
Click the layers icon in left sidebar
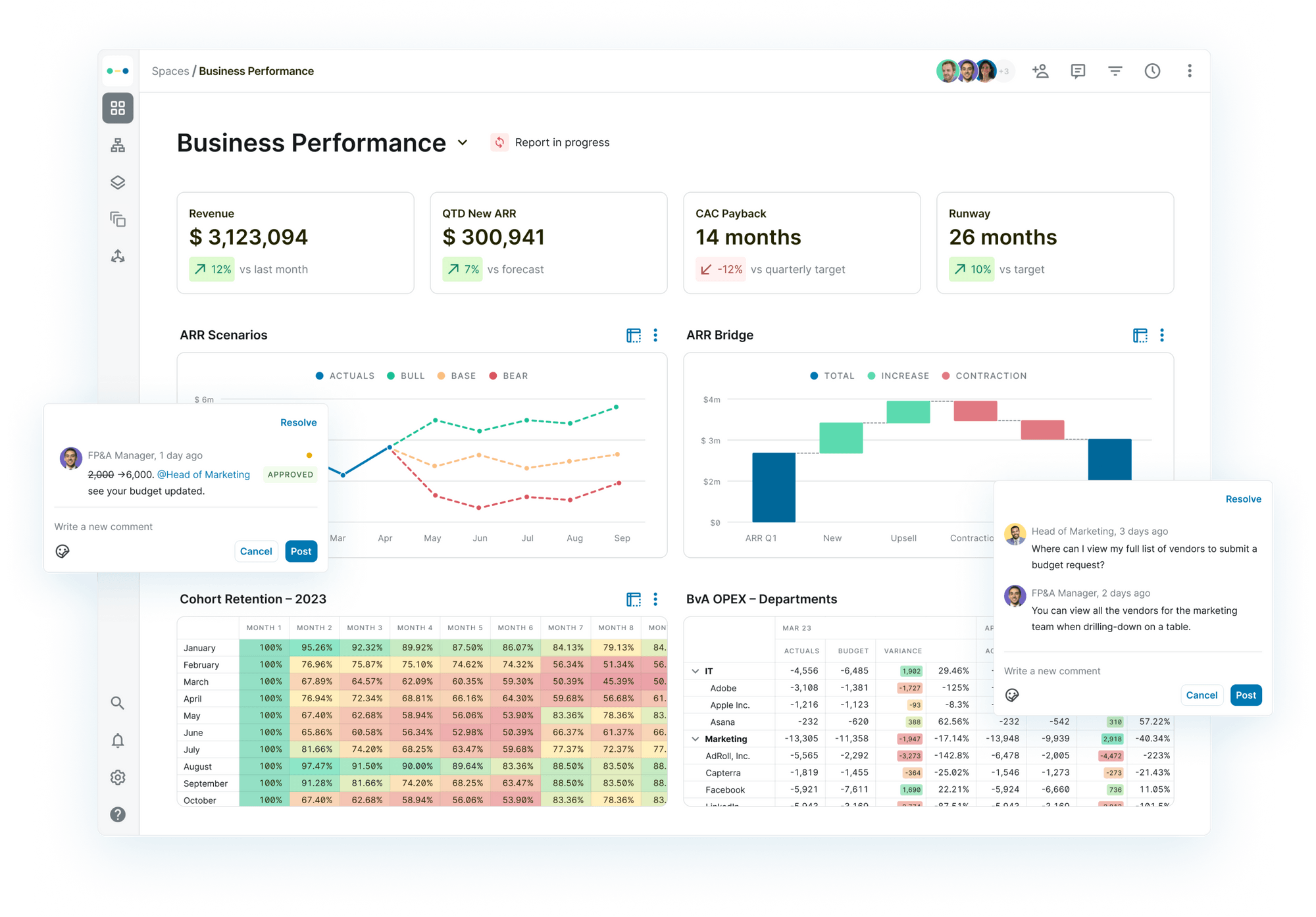(x=118, y=182)
